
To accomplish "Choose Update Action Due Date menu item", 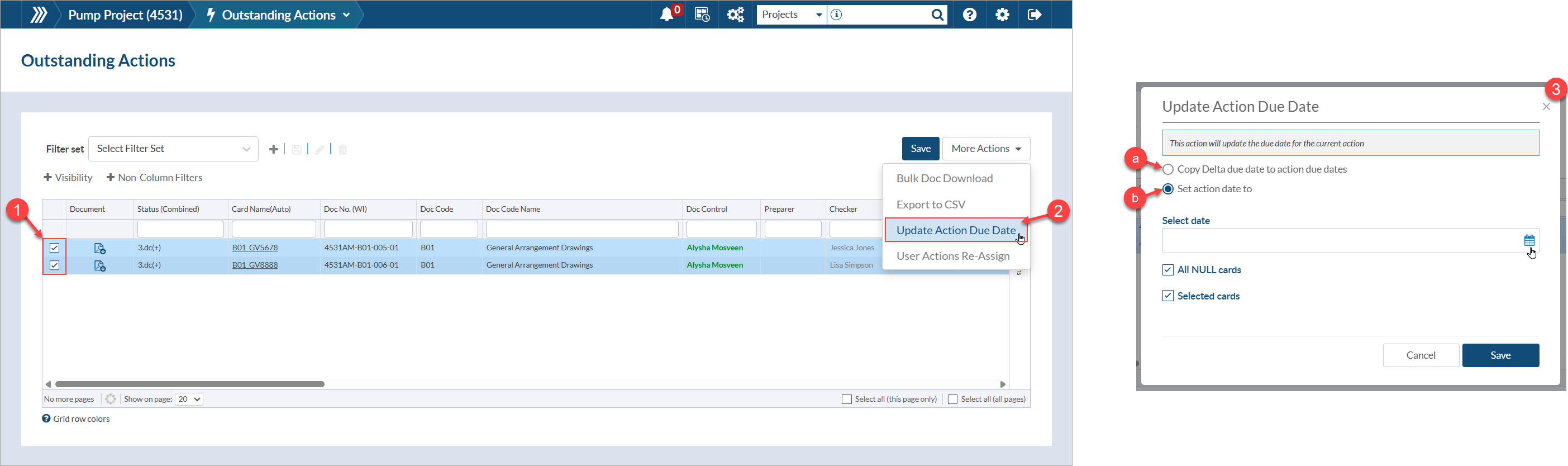I will coord(955,230).
